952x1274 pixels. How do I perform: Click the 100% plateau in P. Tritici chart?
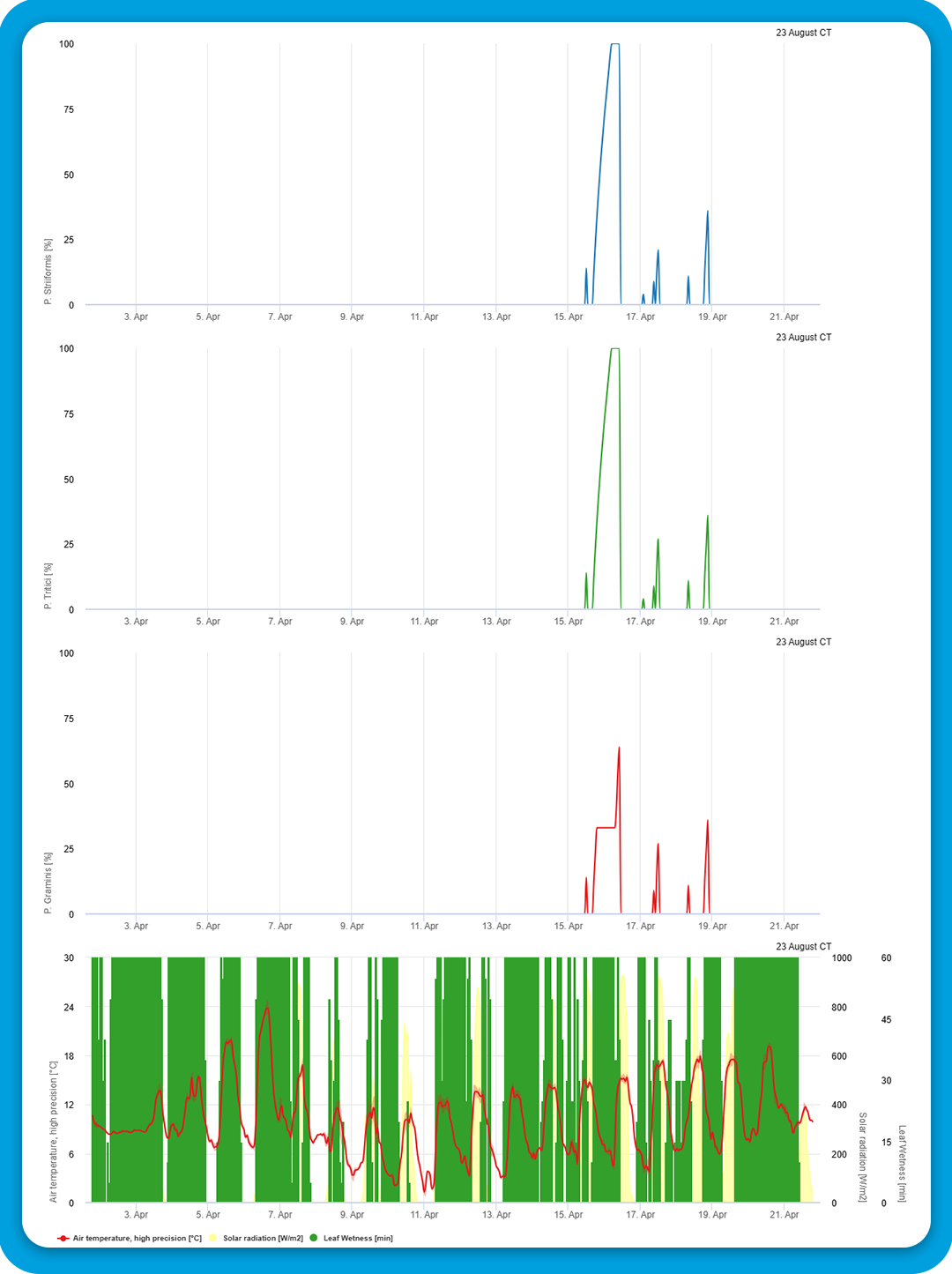(614, 349)
